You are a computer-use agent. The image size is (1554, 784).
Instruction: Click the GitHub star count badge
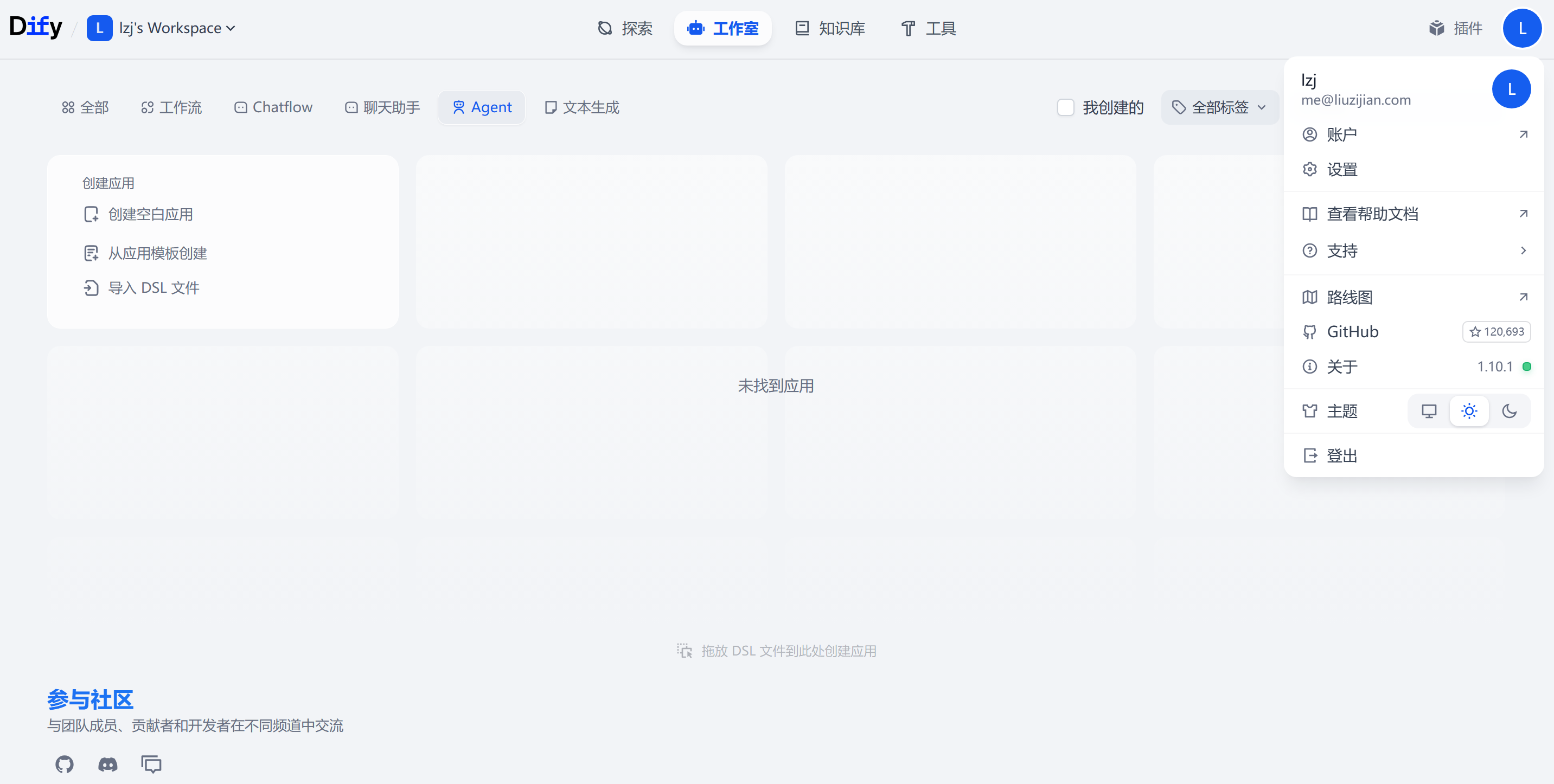(x=1496, y=332)
